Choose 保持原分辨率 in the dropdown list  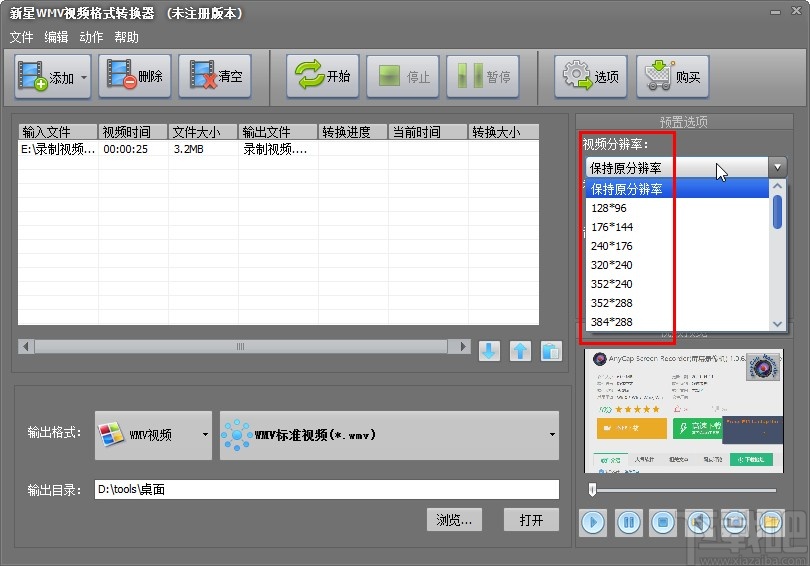coord(627,189)
